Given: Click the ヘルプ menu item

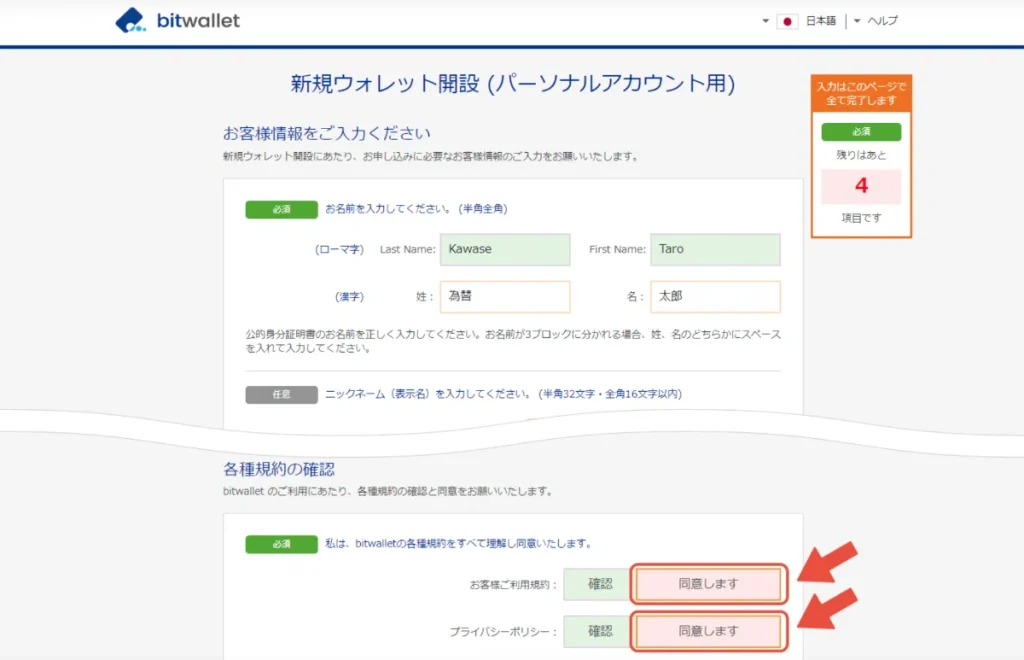Looking at the screenshot, I should pyautogui.click(x=884, y=20).
